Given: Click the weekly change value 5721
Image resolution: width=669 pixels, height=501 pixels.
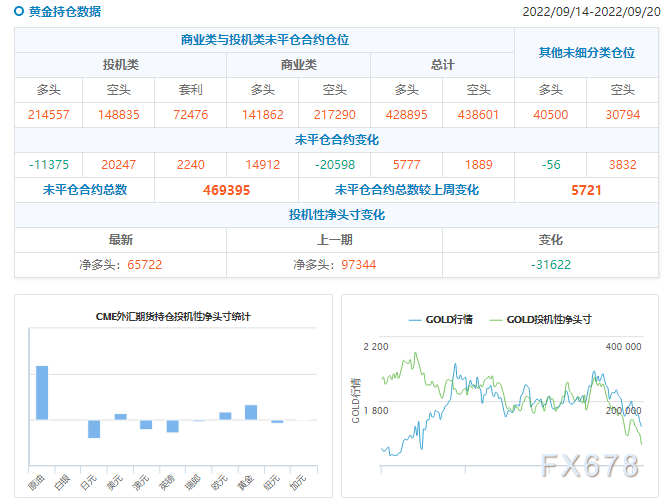Looking at the screenshot, I should [x=586, y=190].
